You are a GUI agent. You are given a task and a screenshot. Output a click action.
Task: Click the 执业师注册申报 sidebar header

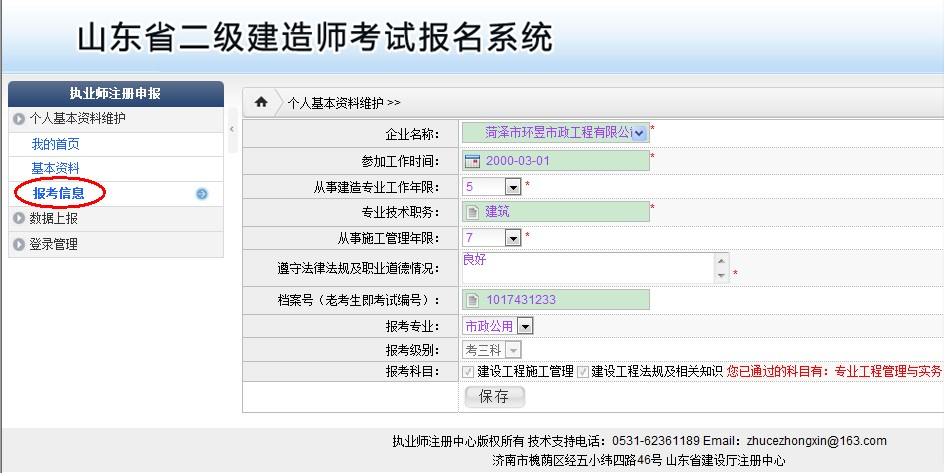tap(116, 94)
